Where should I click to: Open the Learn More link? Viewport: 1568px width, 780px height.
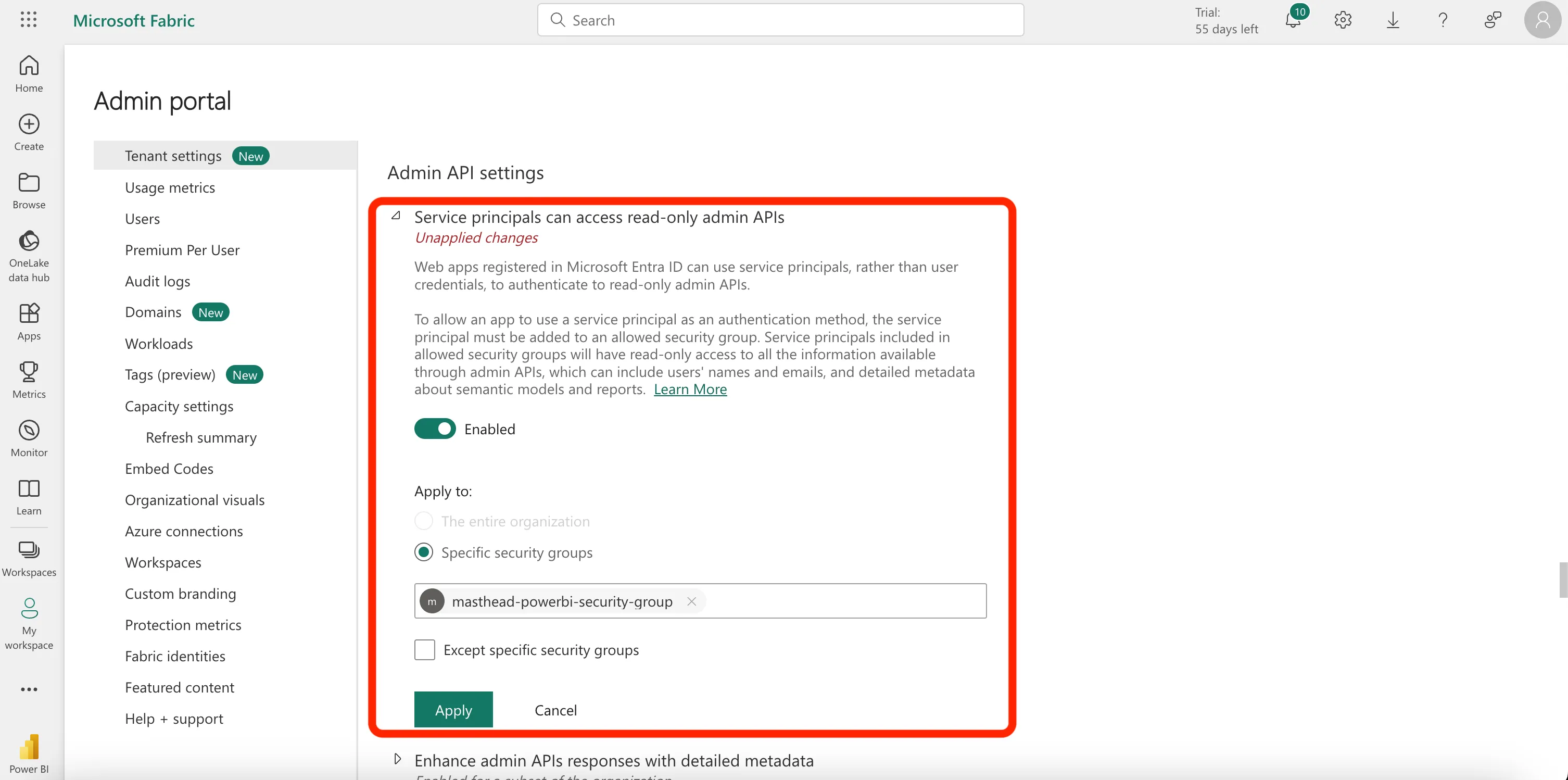(690, 389)
